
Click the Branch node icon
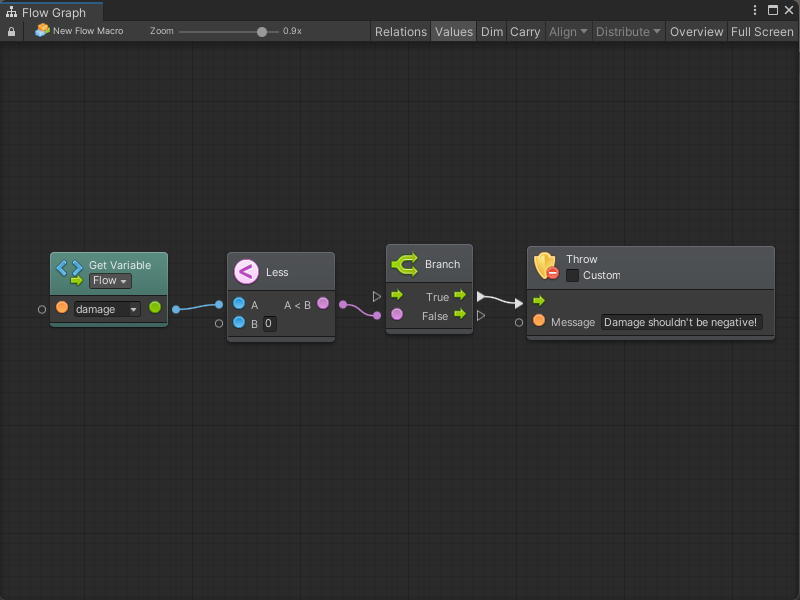click(x=404, y=264)
